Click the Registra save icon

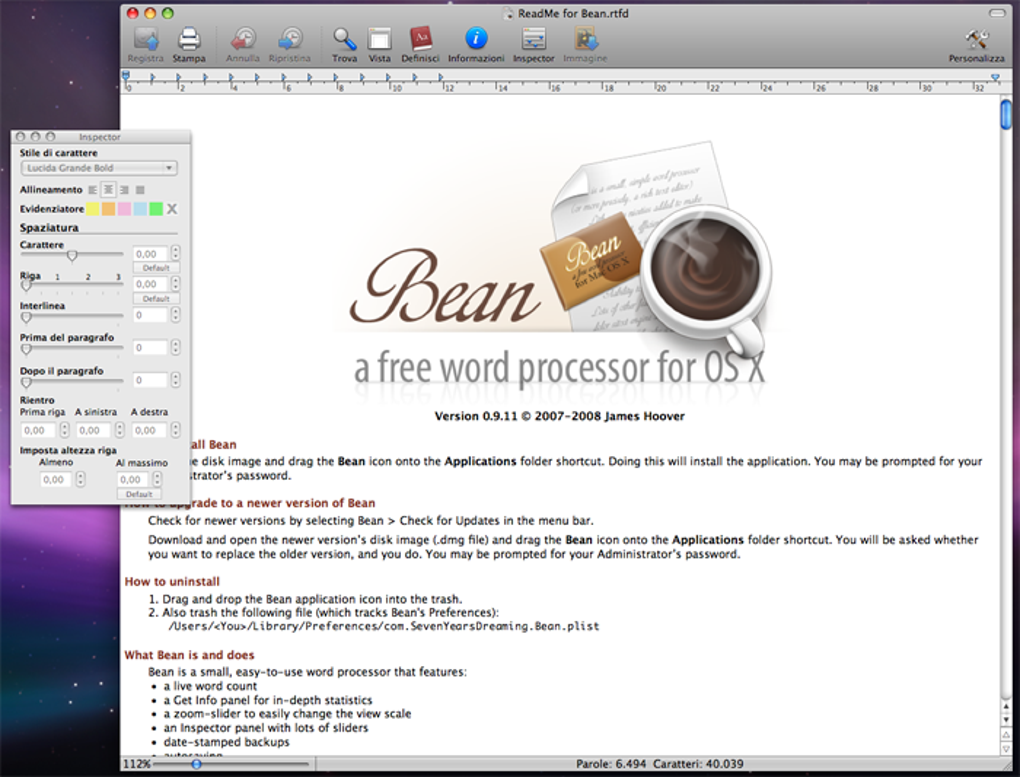tap(146, 39)
